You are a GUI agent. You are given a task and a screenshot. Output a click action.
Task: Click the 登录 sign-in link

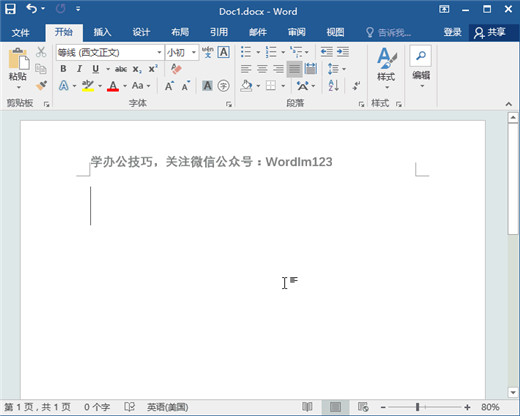452,32
